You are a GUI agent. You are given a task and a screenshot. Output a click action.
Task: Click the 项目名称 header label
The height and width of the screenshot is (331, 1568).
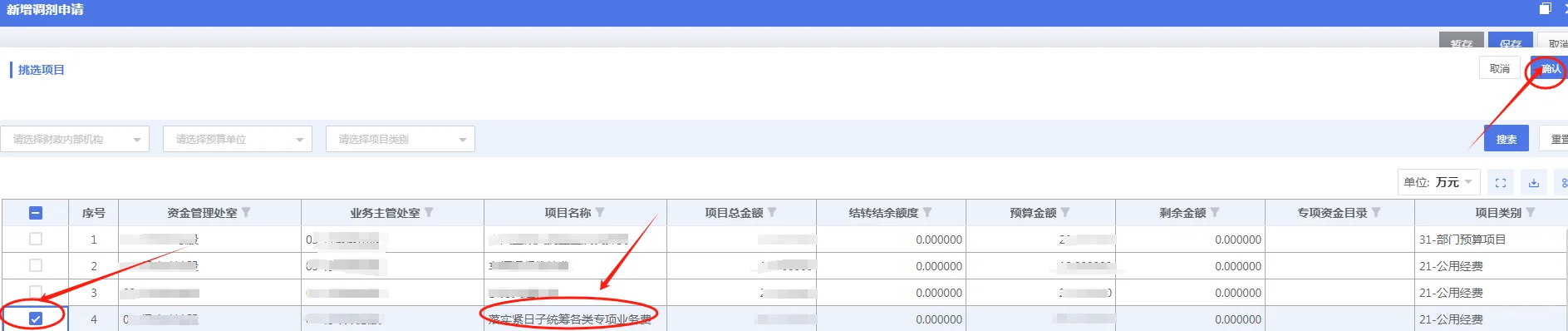point(568,213)
